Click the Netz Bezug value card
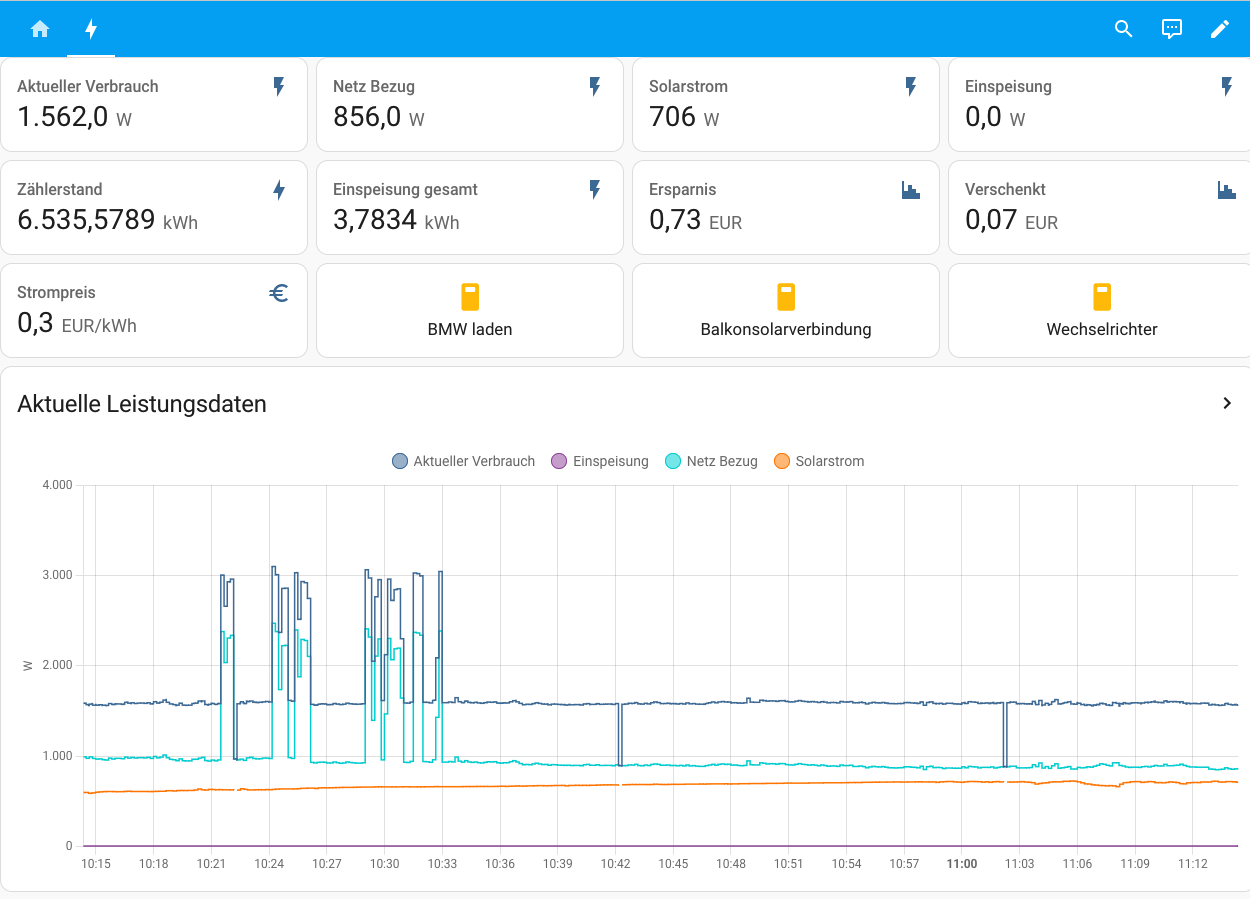The image size is (1250, 899). [x=470, y=104]
